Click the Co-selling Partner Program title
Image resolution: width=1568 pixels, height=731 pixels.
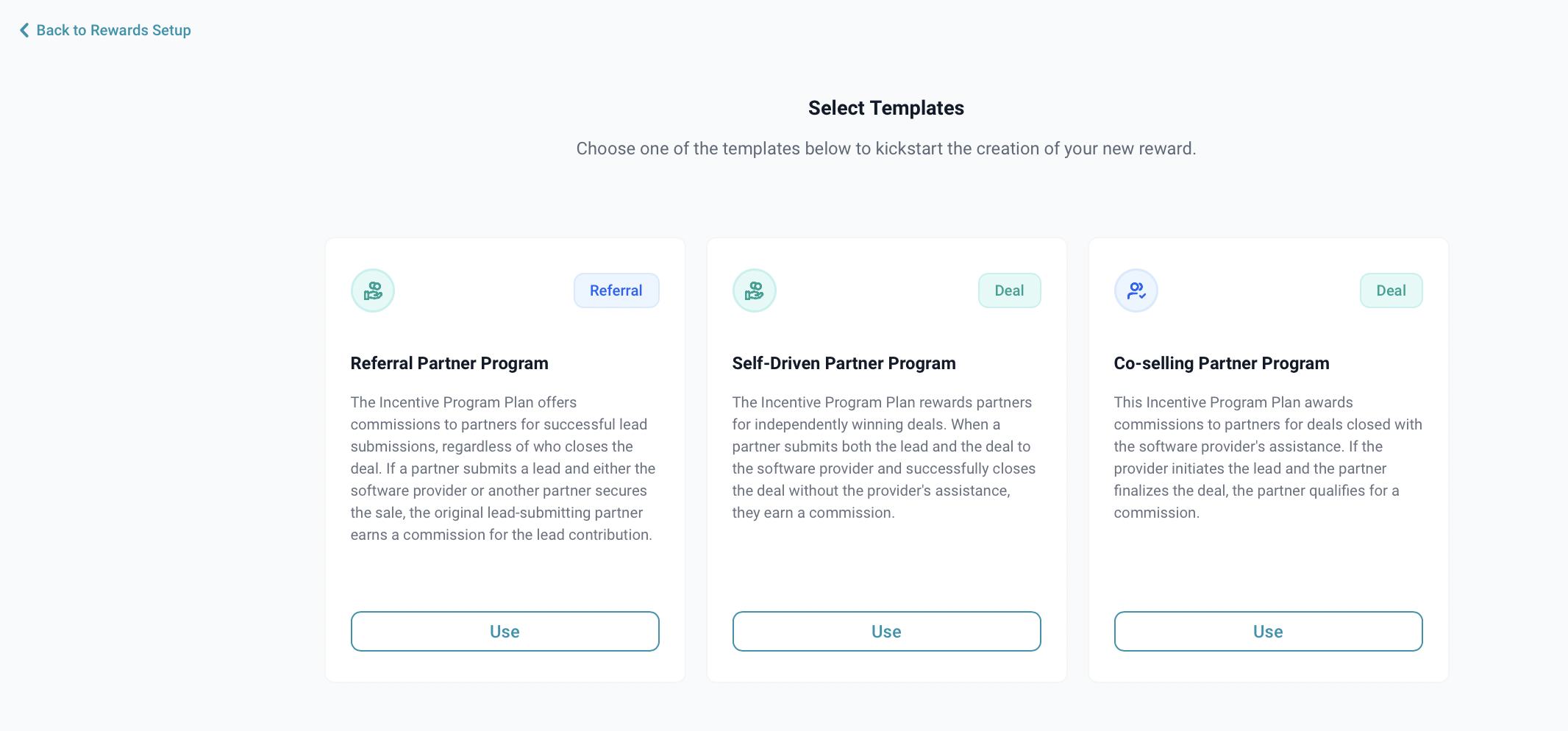(1222, 363)
